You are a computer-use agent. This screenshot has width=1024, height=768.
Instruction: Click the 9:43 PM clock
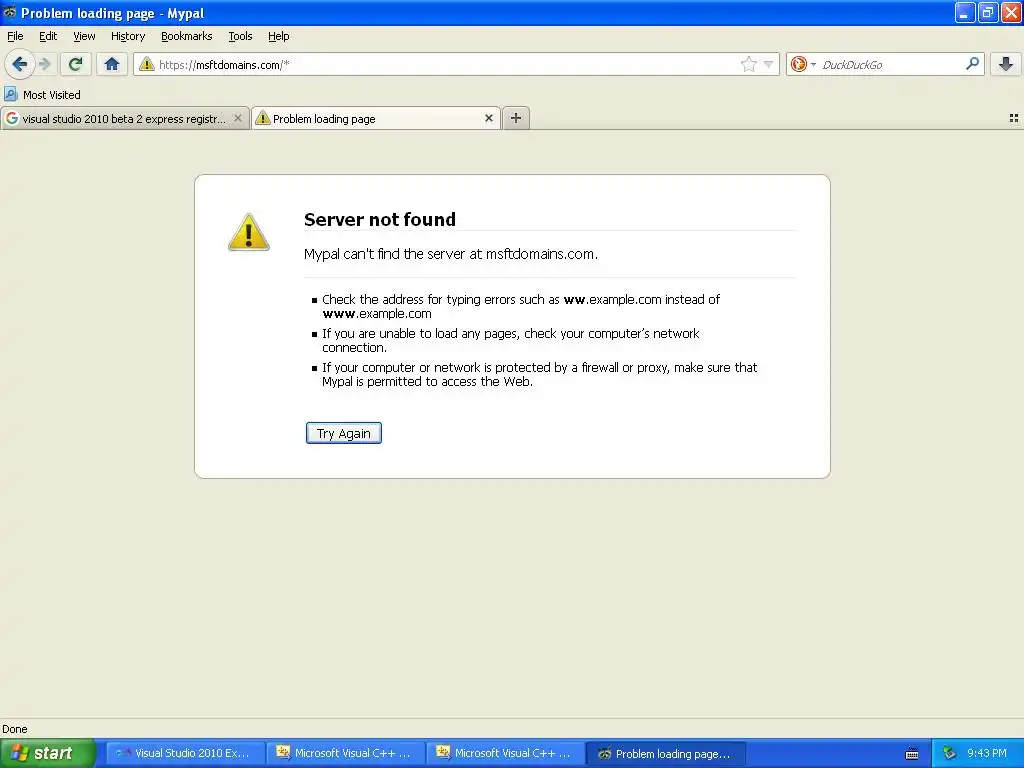pos(987,753)
